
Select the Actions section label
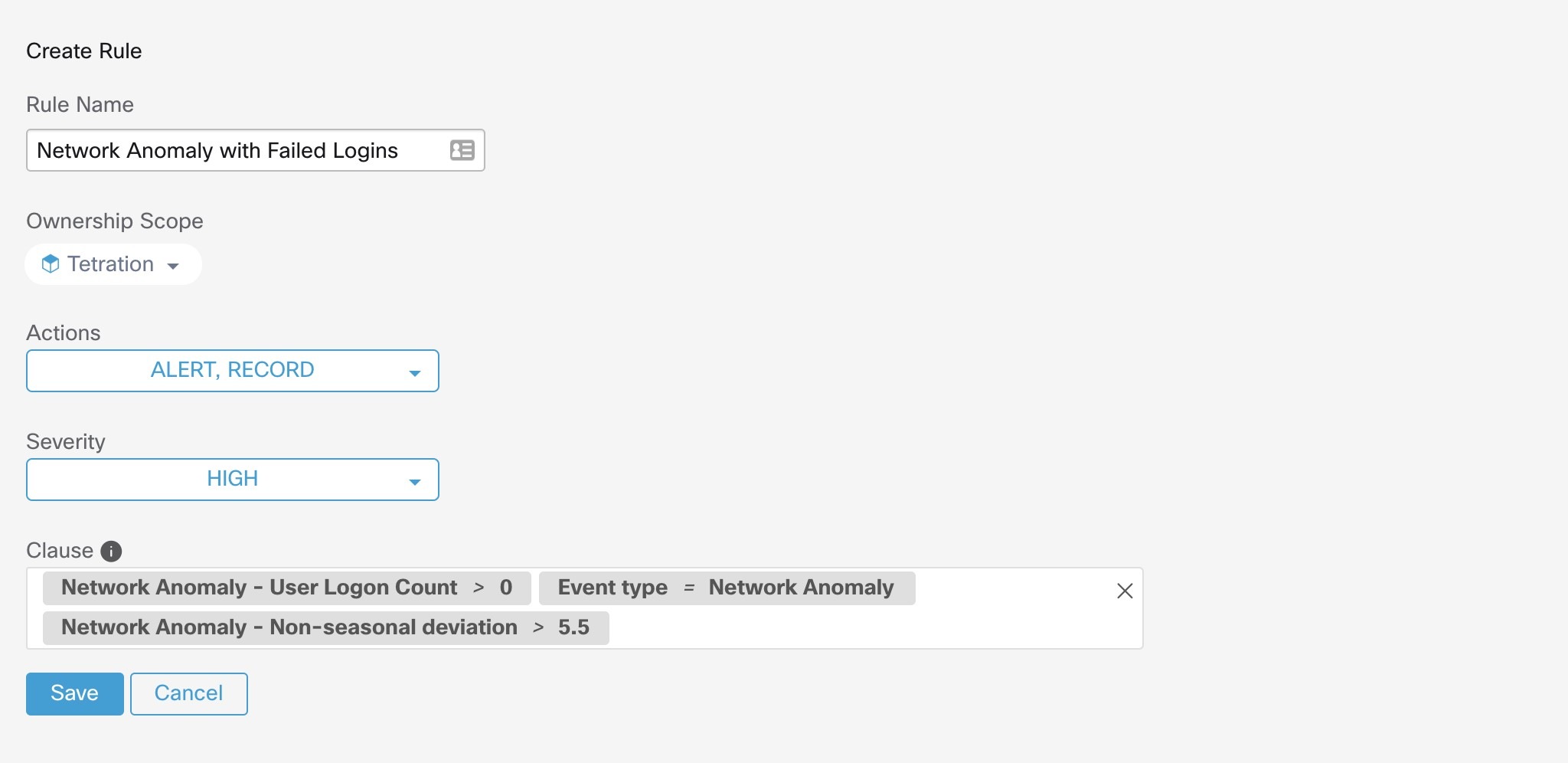coord(64,332)
